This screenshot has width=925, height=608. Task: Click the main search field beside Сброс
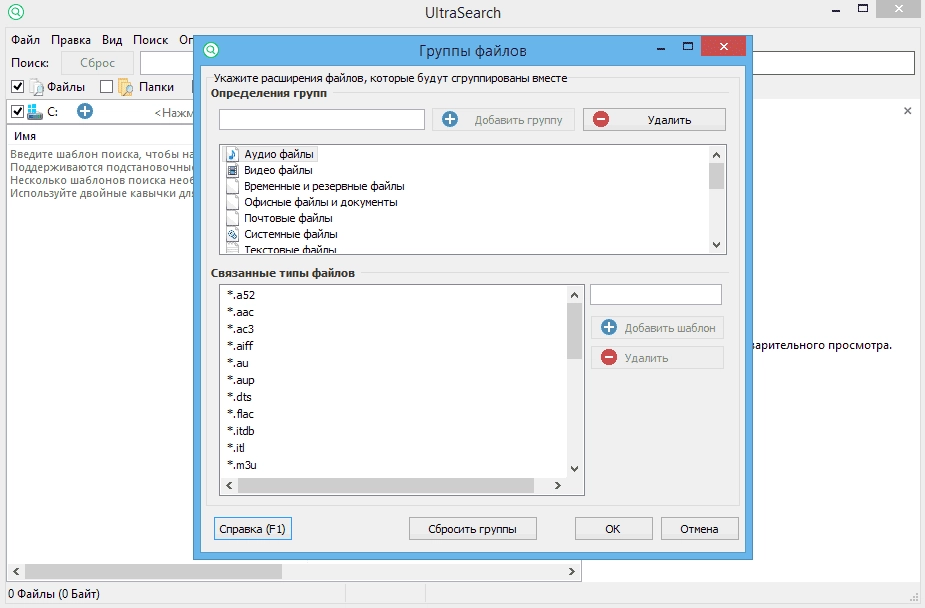click(167, 63)
